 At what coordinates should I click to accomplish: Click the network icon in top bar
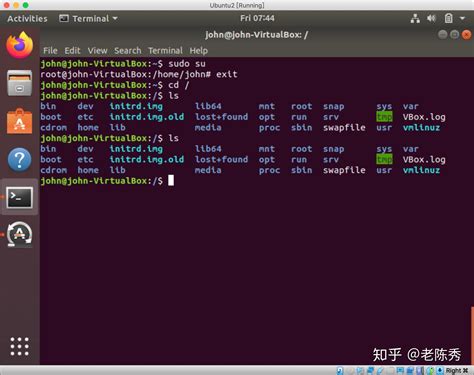click(x=415, y=18)
